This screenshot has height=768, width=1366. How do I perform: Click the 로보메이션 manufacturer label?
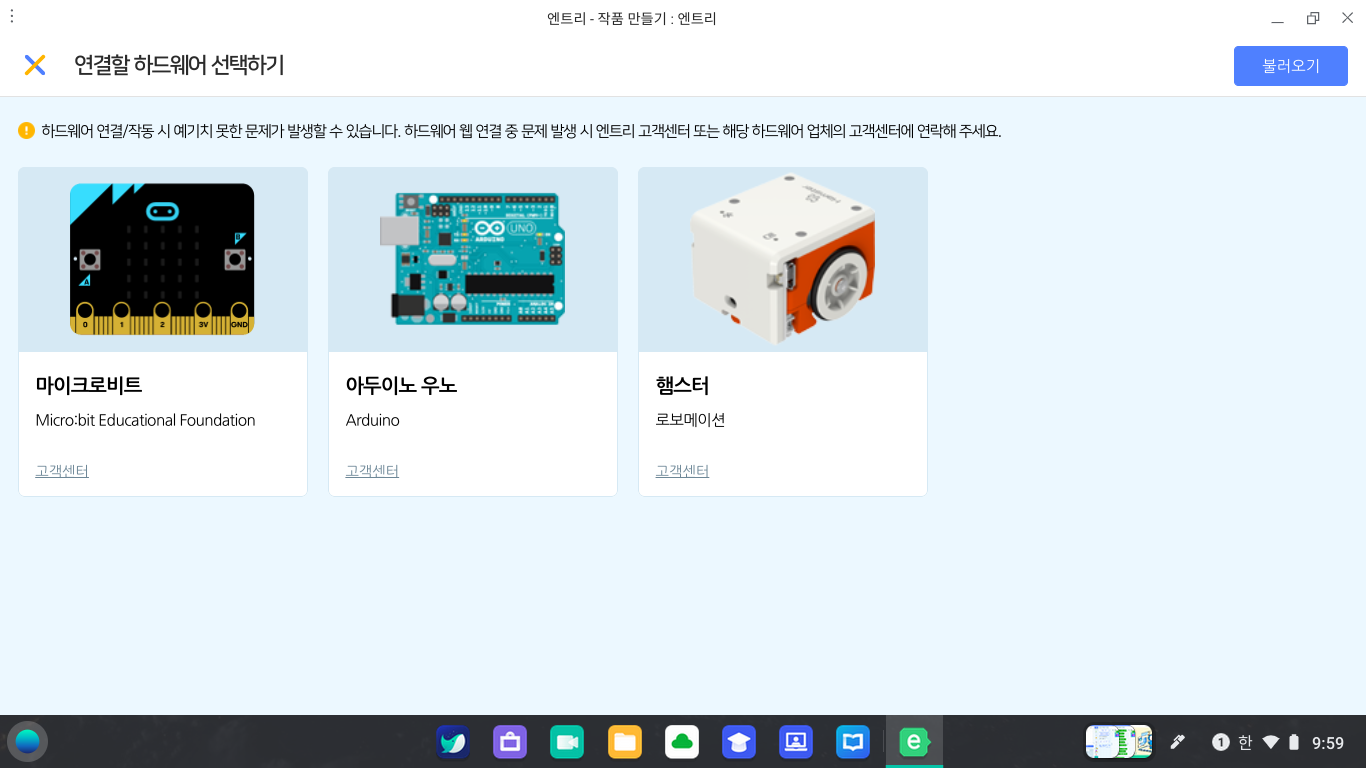pos(690,420)
